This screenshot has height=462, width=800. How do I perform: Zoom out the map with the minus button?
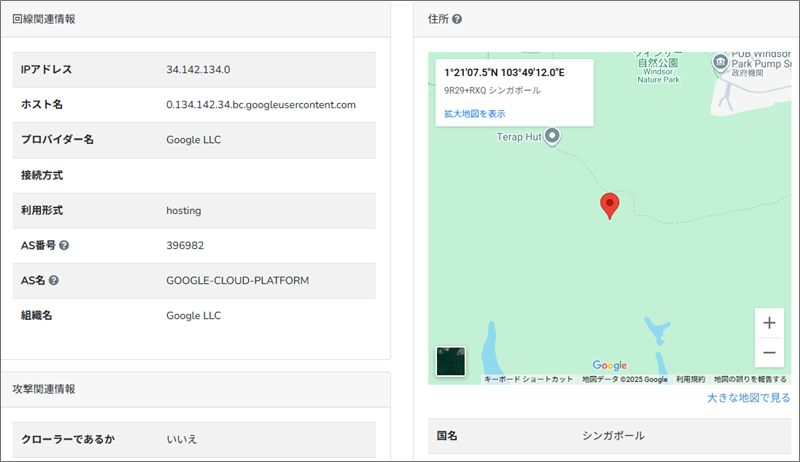(769, 352)
